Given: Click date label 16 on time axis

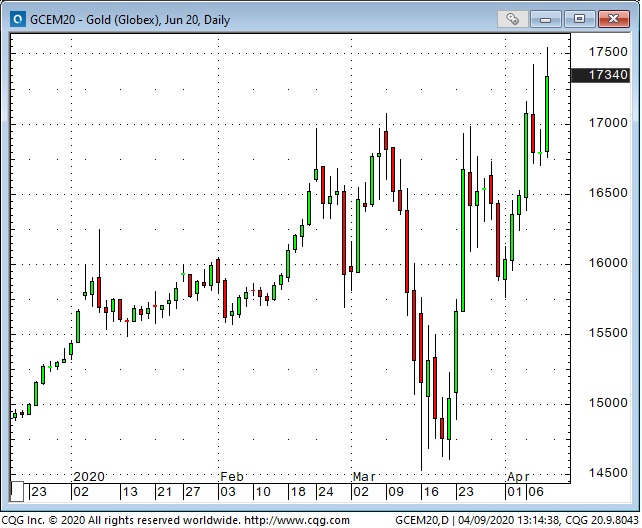Looking at the screenshot, I should [431, 492].
